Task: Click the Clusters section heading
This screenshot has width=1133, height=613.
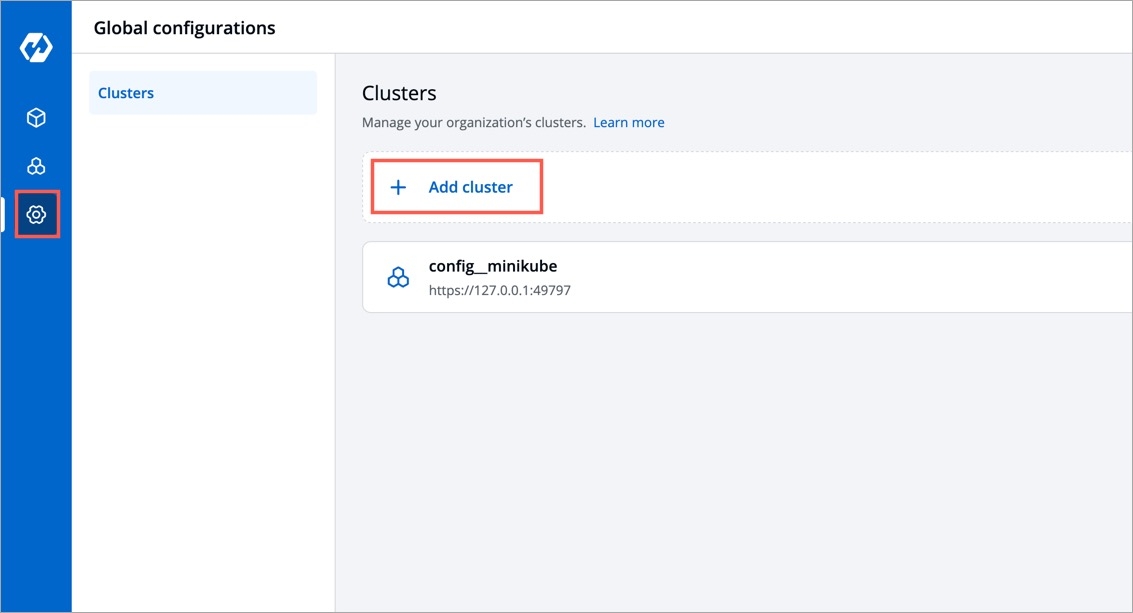Action: point(399,93)
